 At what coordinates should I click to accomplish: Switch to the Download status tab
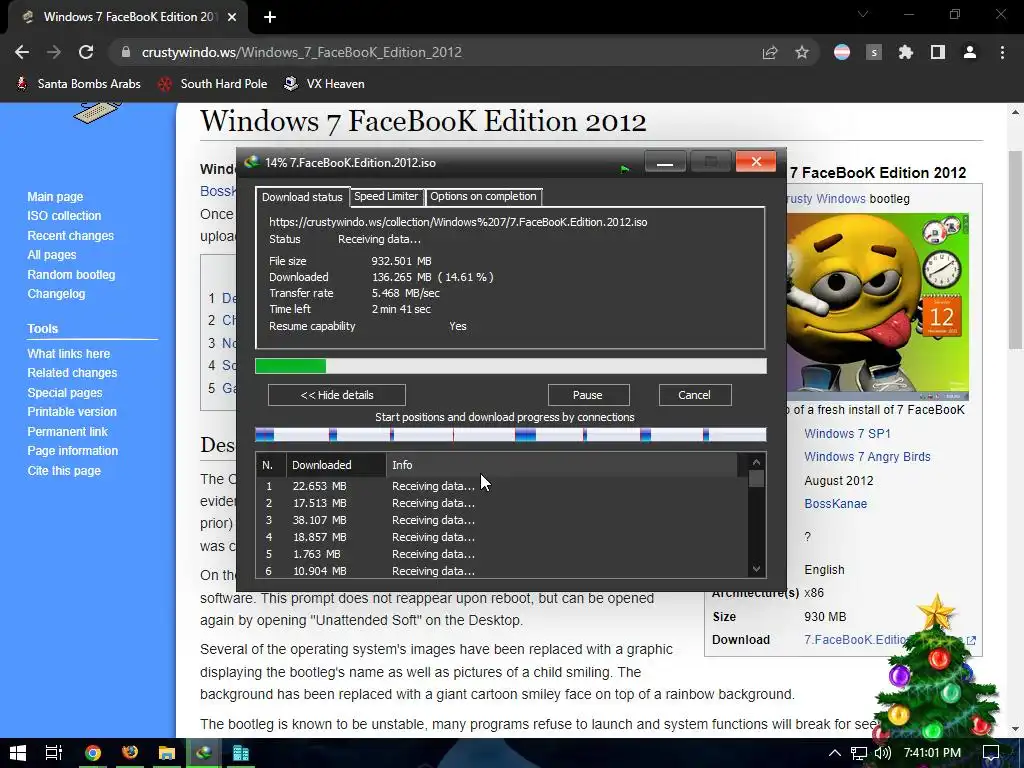(x=302, y=197)
